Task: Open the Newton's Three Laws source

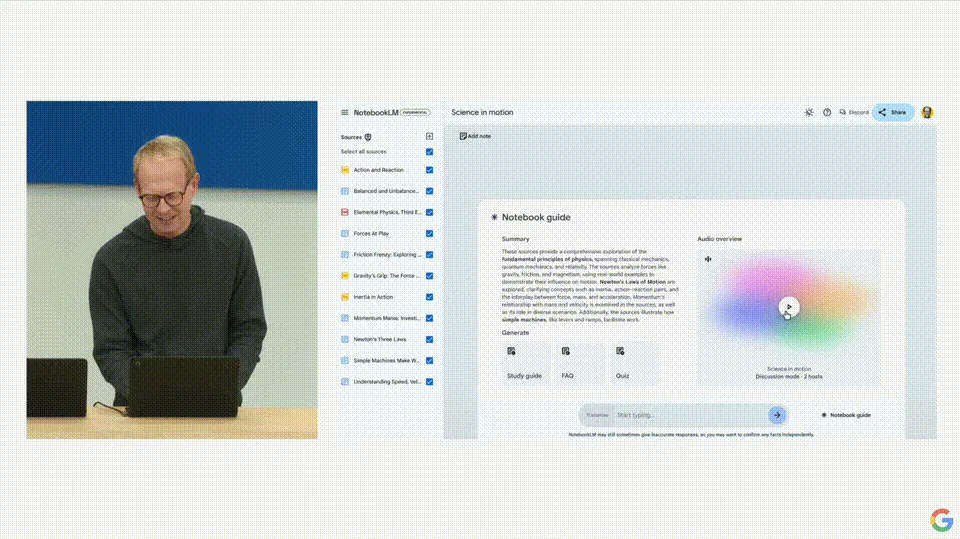Action: pos(380,339)
